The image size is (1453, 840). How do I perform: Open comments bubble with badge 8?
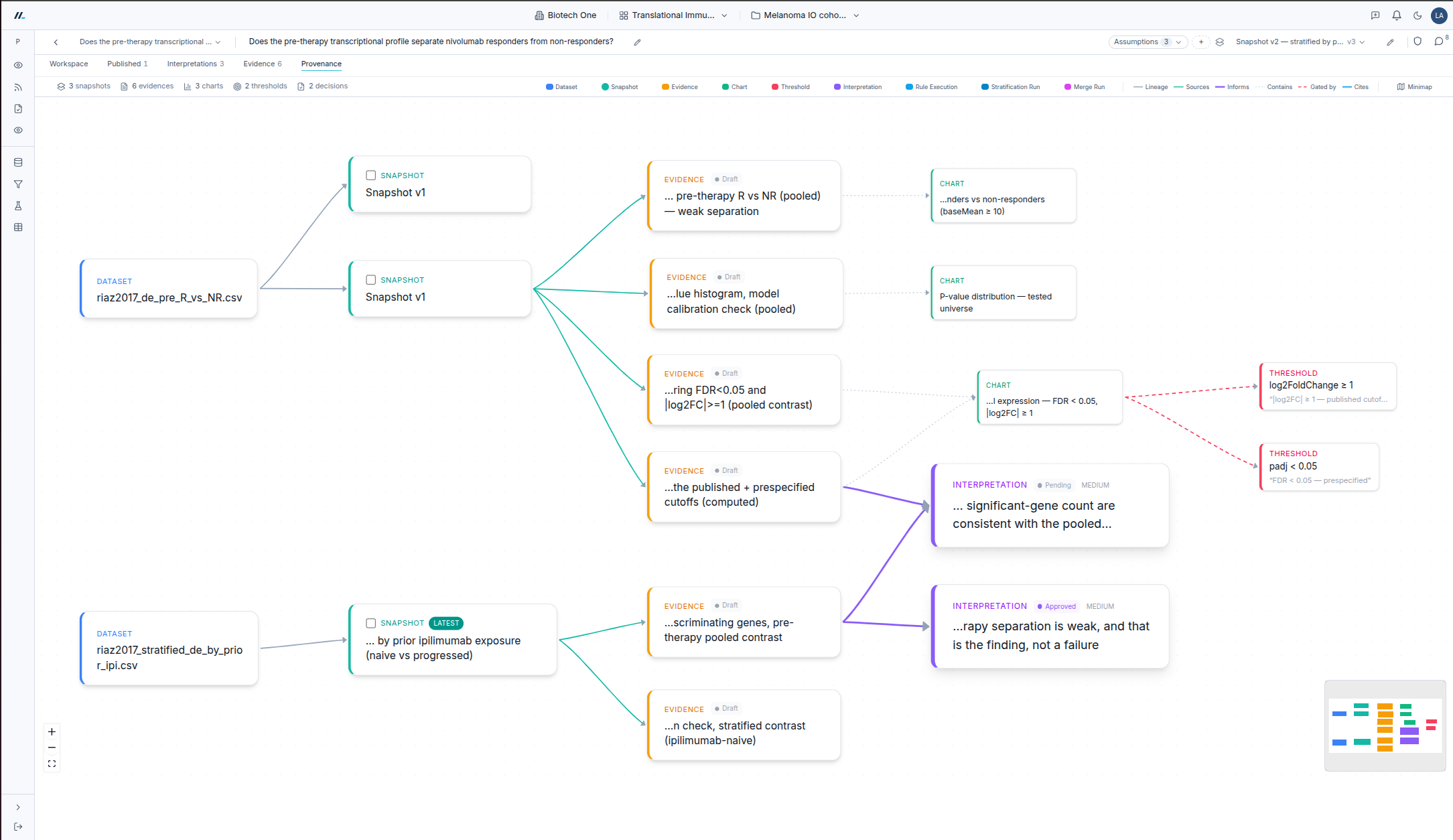coord(1439,42)
